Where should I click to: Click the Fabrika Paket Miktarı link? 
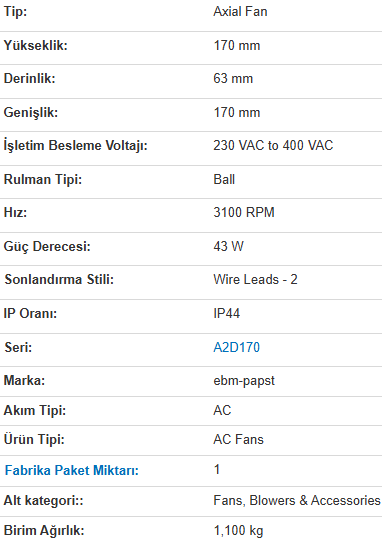71,470
